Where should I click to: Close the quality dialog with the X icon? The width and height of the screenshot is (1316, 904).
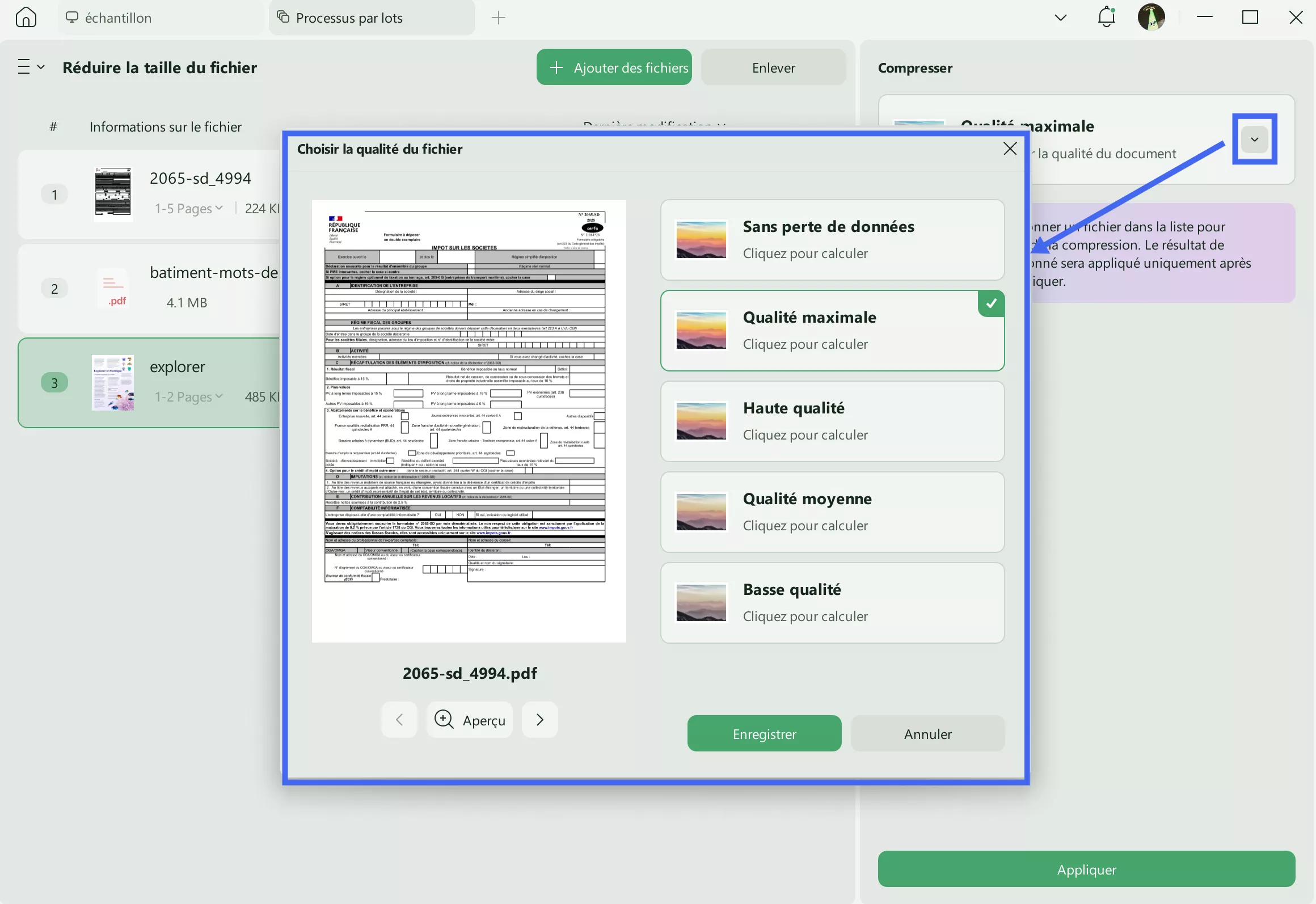coord(1010,149)
